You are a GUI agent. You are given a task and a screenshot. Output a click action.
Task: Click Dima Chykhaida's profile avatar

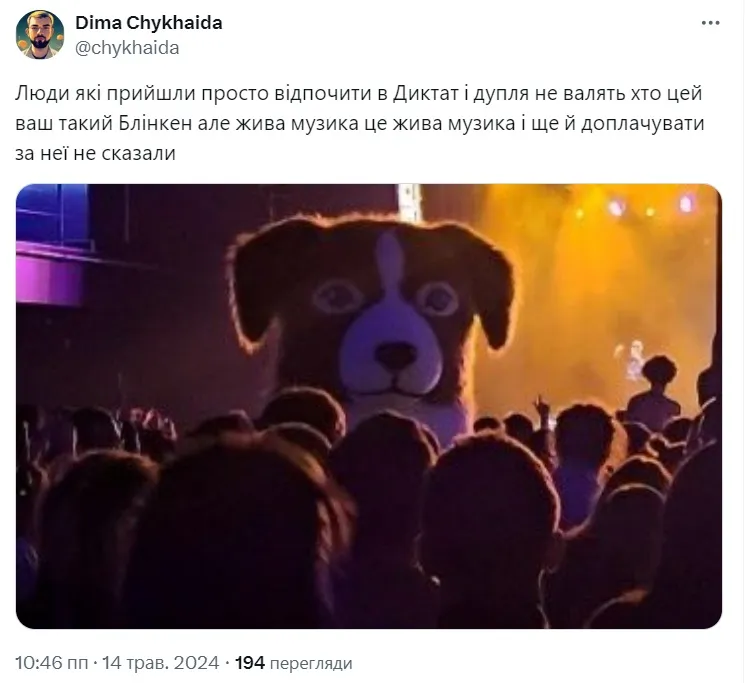click(x=40, y=35)
